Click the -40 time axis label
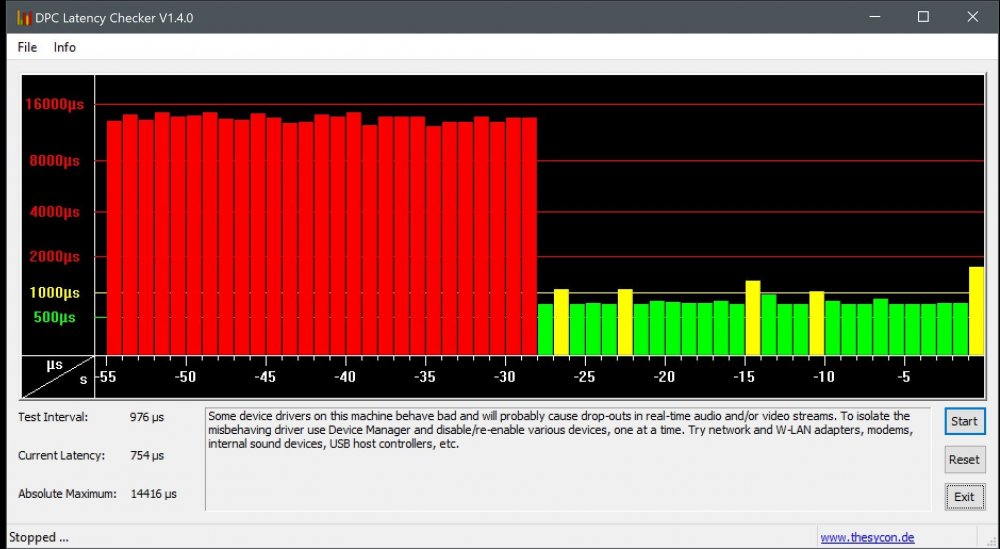Screen dimensions: 1000x549 point(344,377)
